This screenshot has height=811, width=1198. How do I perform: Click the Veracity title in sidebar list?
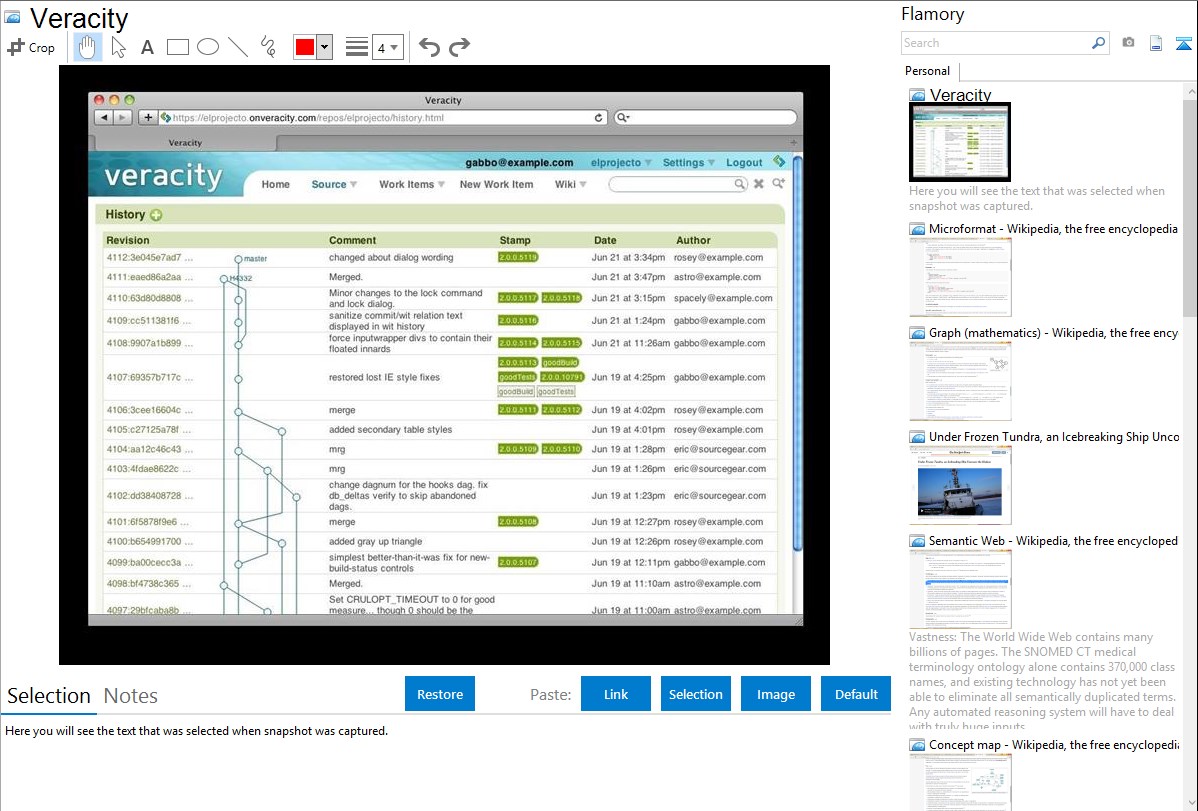tap(960, 95)
